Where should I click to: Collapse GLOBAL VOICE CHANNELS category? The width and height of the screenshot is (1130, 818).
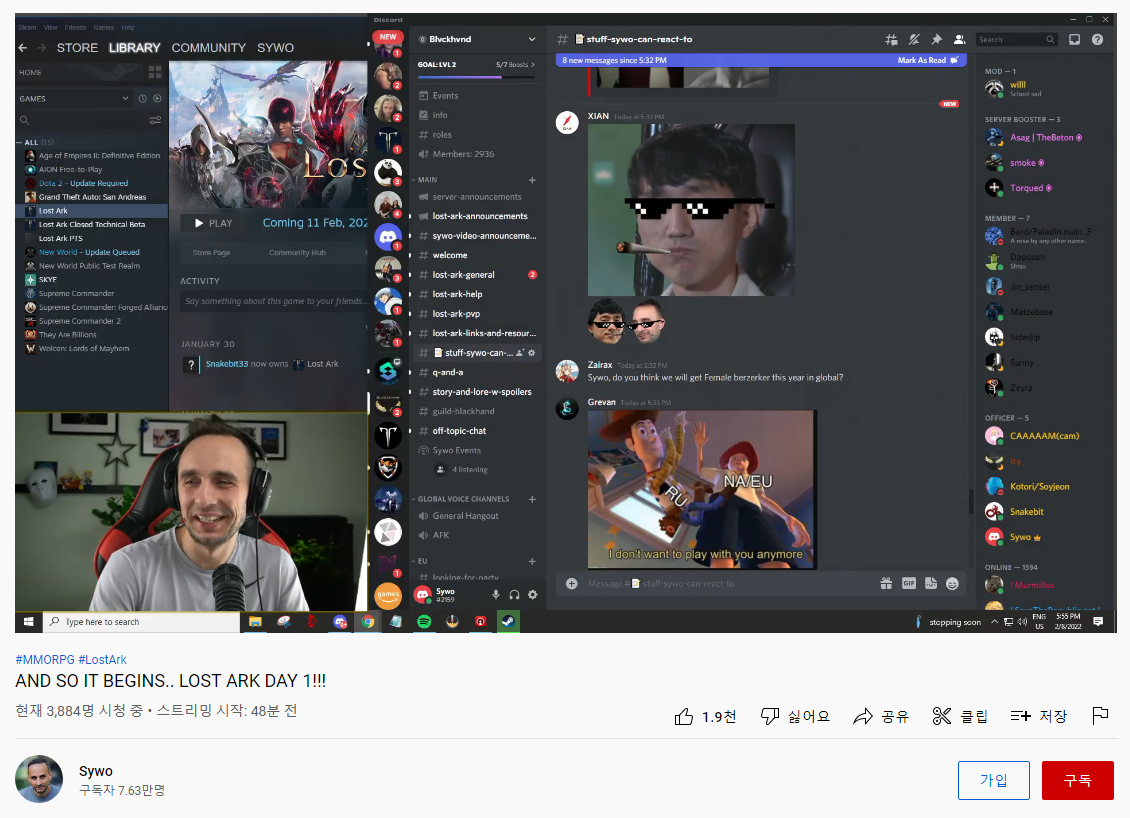[463, 499]
